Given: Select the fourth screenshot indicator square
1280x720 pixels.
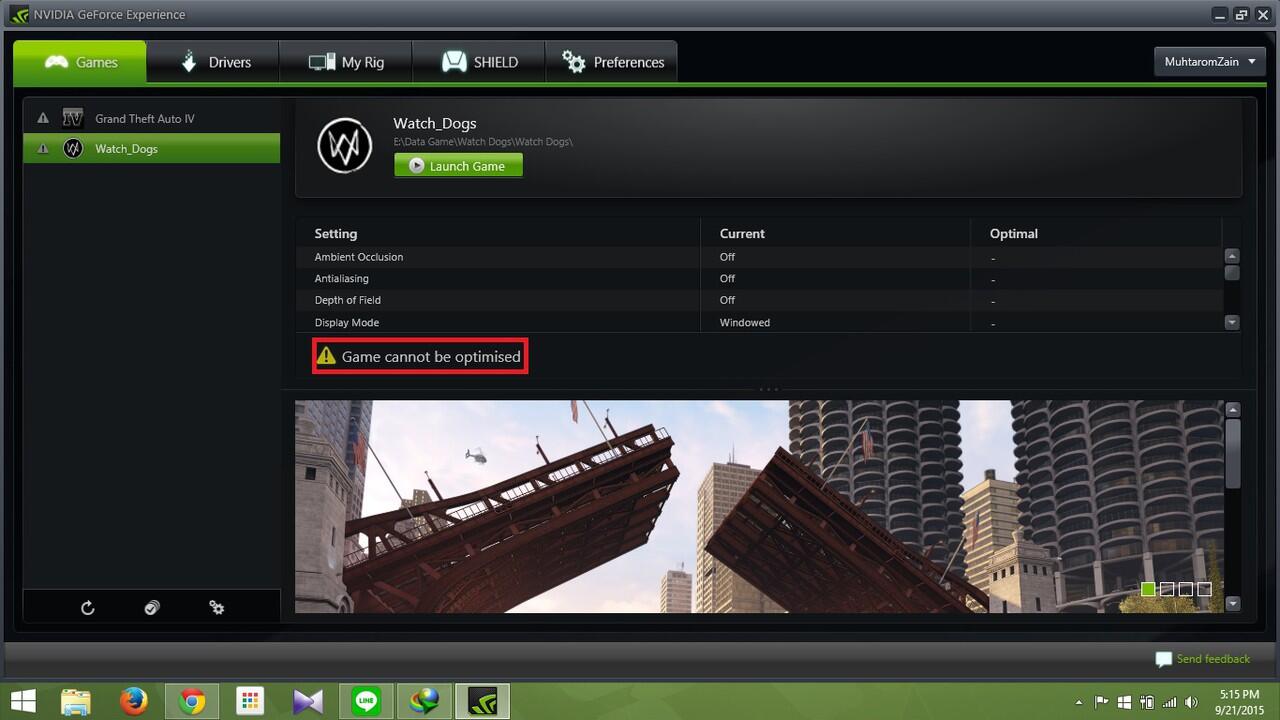Looking at the screenshot, I should (1204, 589).
